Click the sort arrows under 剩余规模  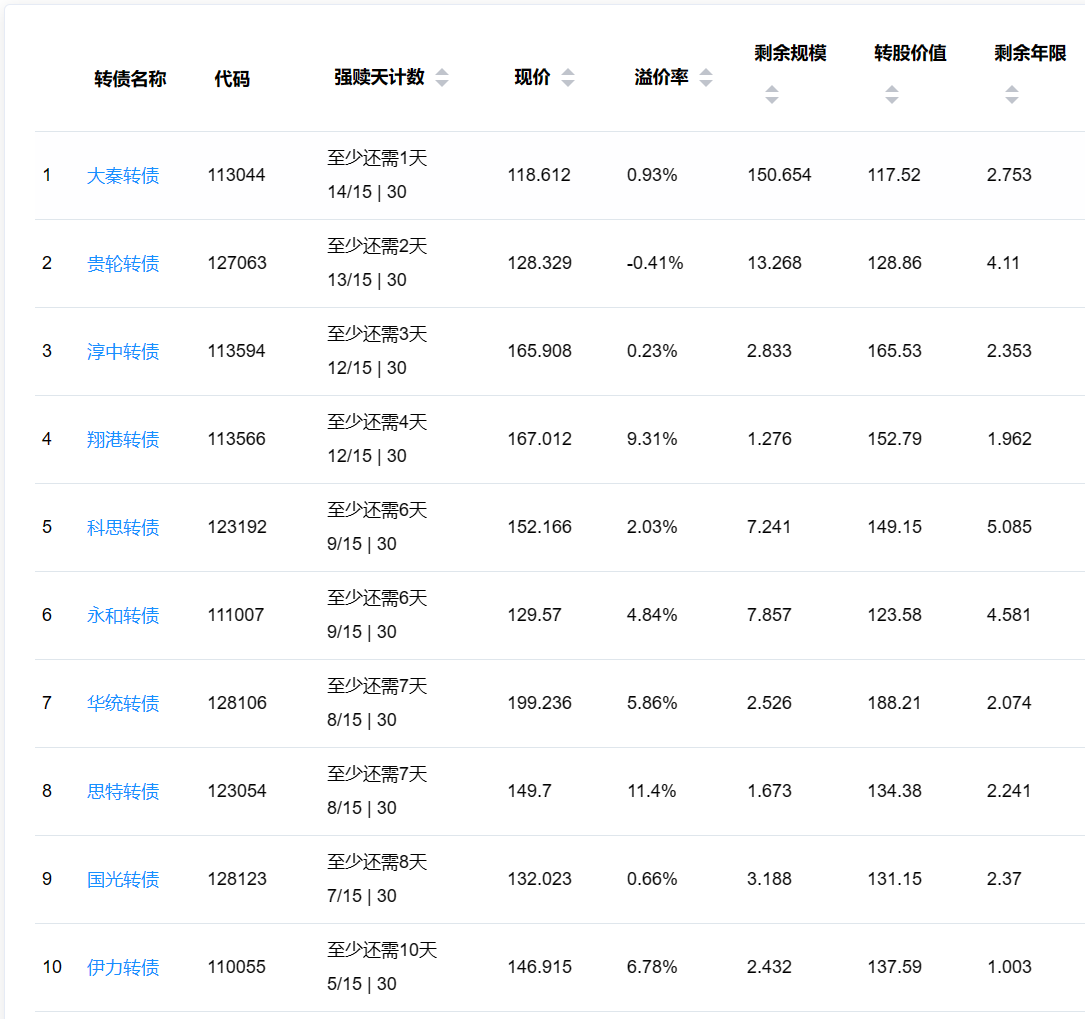[771, 95]
